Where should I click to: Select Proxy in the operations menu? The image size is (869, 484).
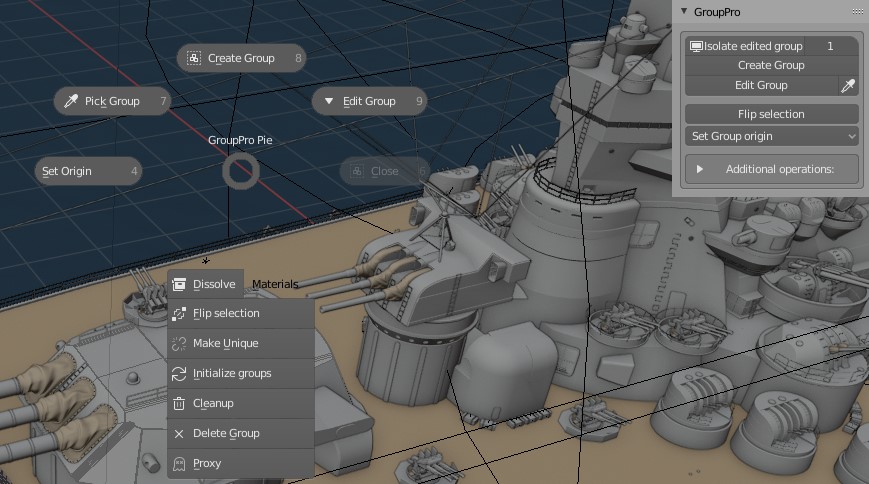(241, 463)
